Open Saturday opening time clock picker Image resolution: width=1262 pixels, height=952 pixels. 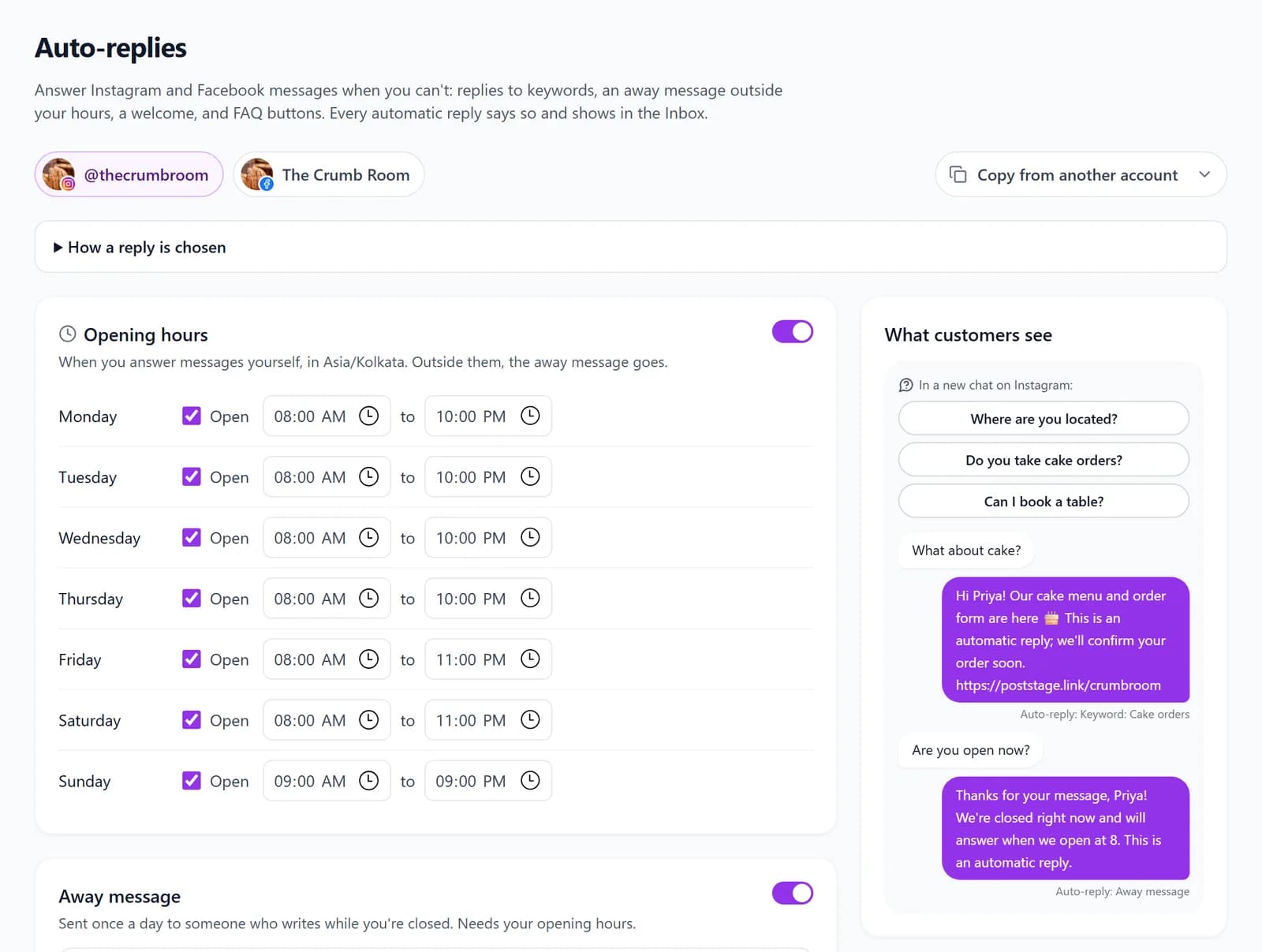pos(369,719)
